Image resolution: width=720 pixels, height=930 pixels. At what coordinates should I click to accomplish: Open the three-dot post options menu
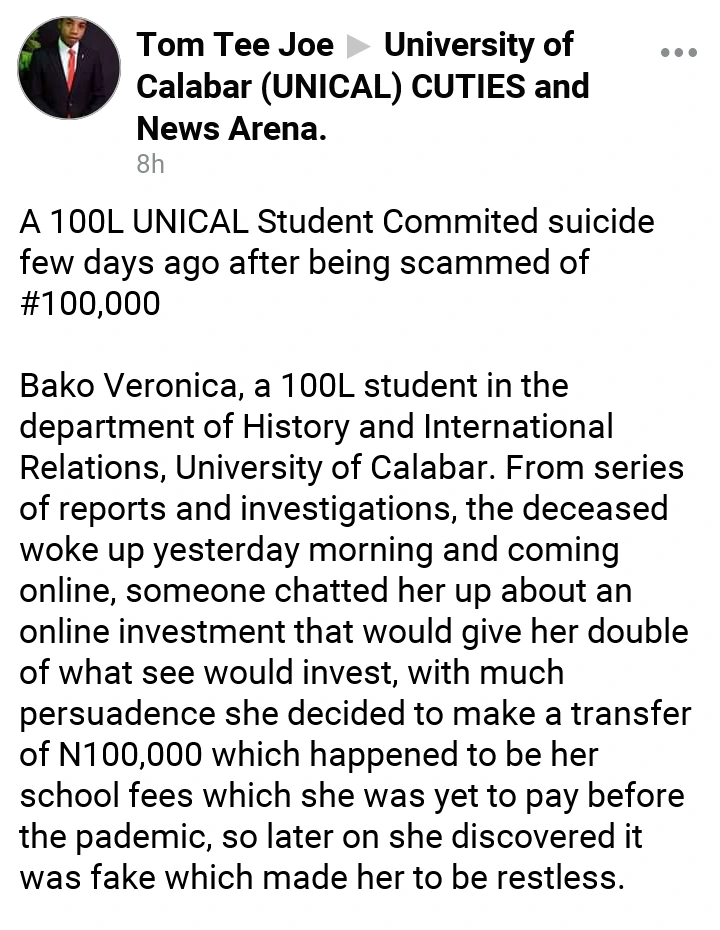tap(679, 52)
